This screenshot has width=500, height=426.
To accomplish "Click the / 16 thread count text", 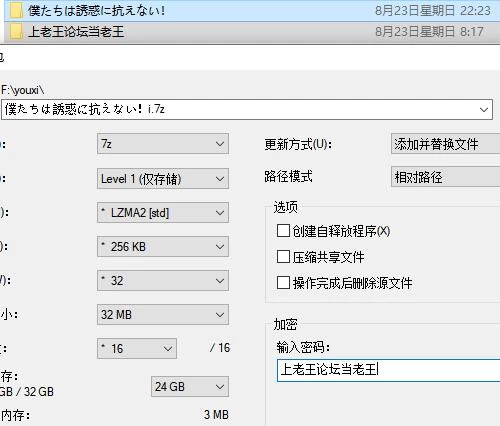I will coord(220,348).
